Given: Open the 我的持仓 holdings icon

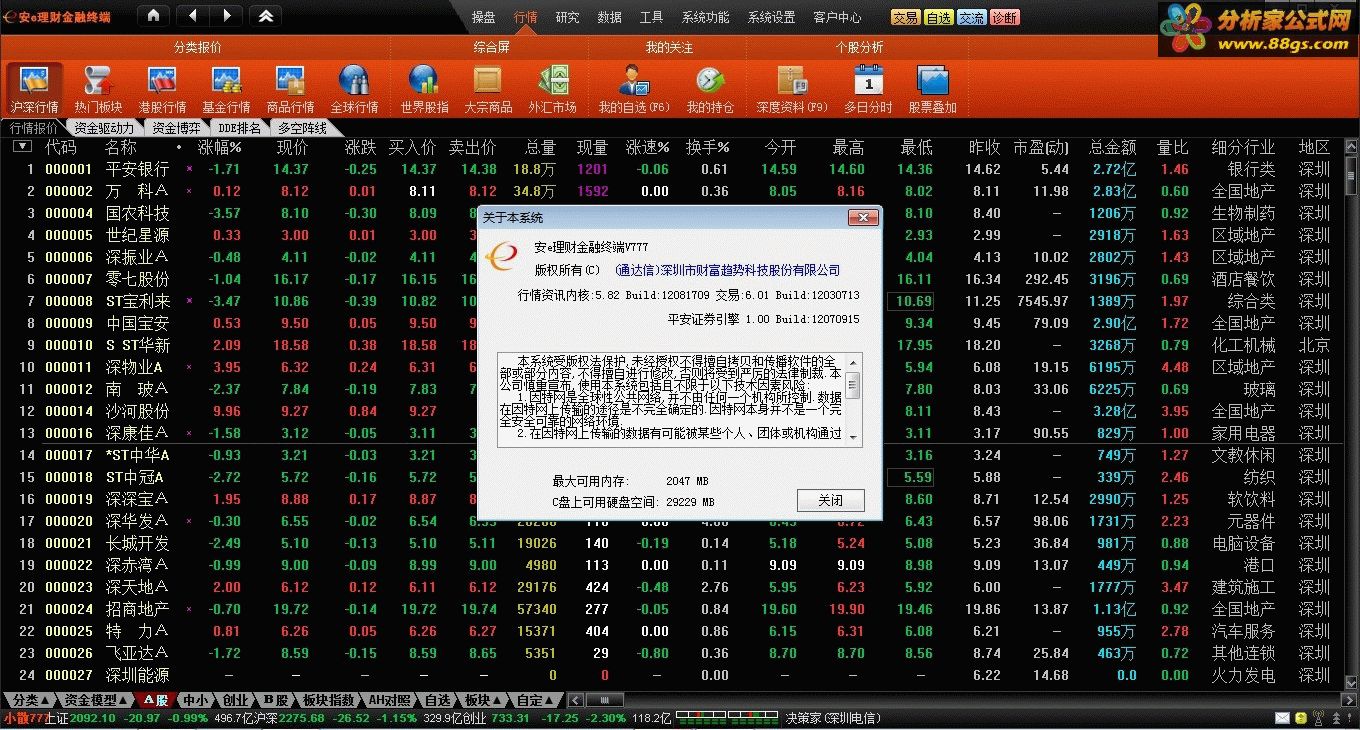Looking at the screenshot, I should pos(709,89).
